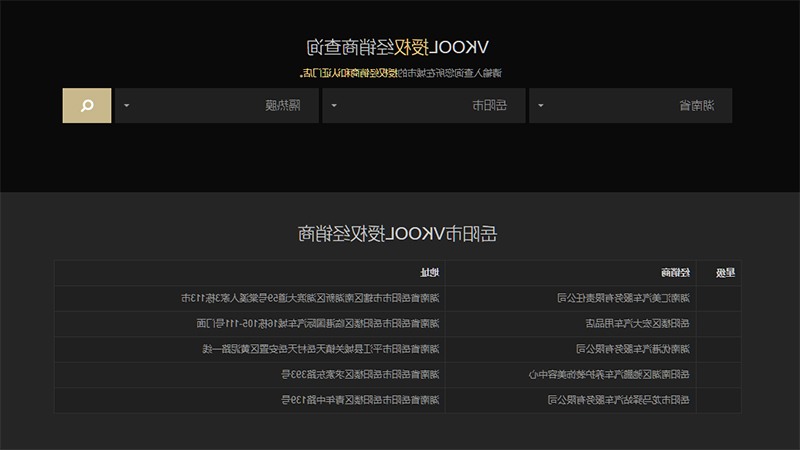Open the product dropdown showing 隔热膜
800x450 pixels.
point(217,106)
